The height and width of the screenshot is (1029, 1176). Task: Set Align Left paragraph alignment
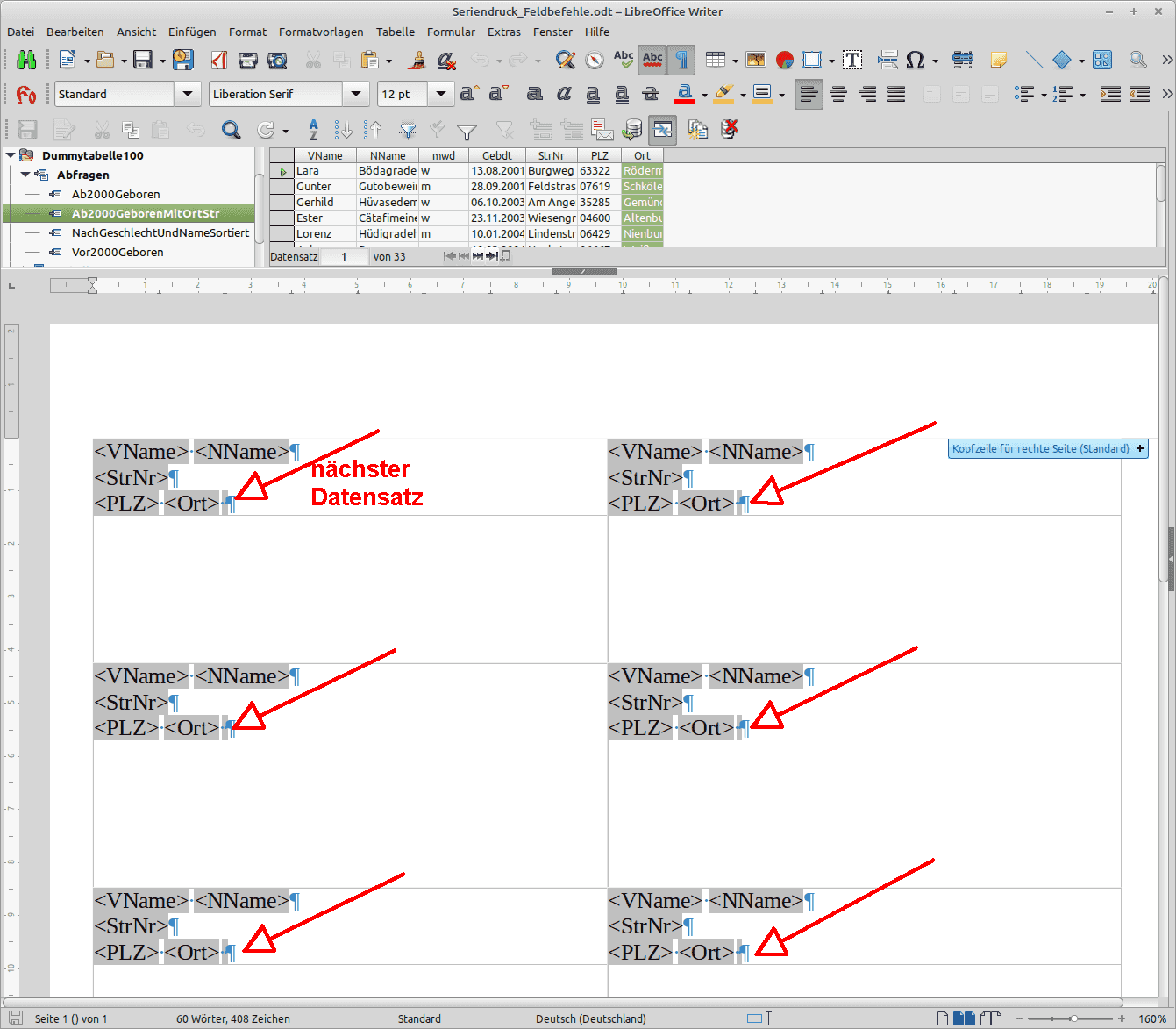tap(809, 94)
